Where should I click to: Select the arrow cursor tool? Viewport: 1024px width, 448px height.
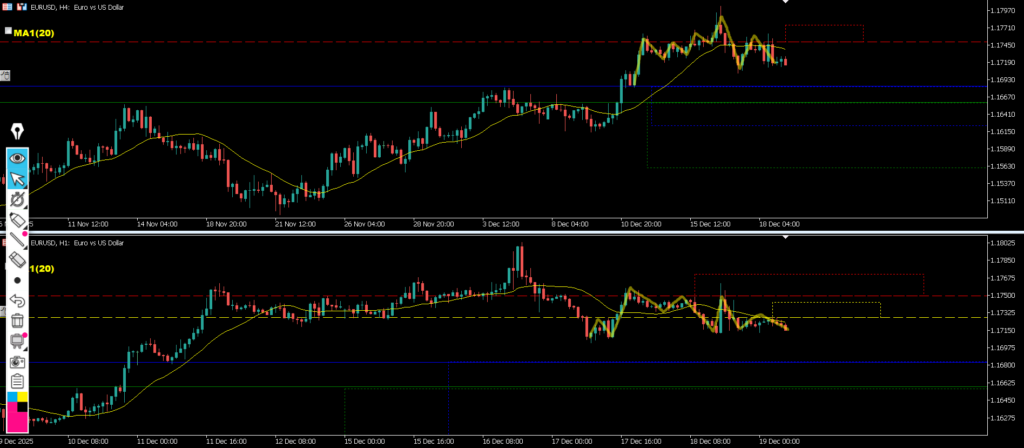[17, 179]
